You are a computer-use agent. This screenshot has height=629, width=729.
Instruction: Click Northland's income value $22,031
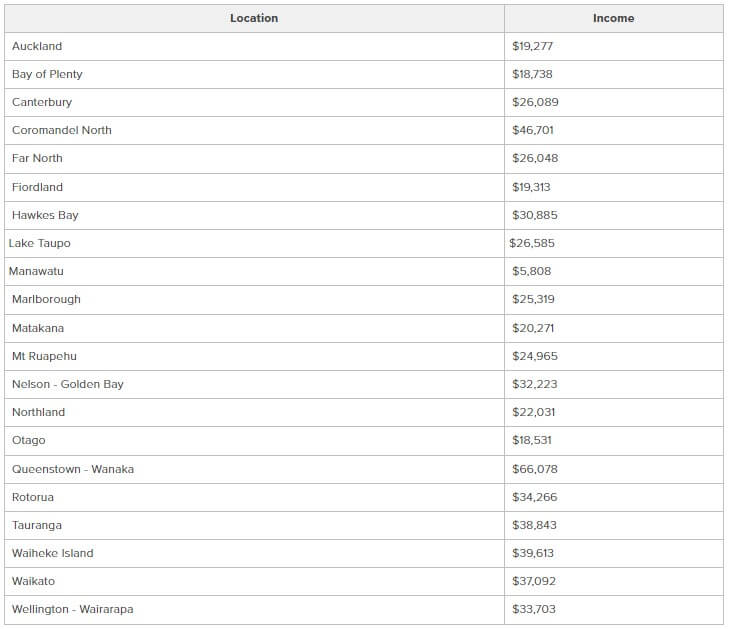click(x=534, y=412)
